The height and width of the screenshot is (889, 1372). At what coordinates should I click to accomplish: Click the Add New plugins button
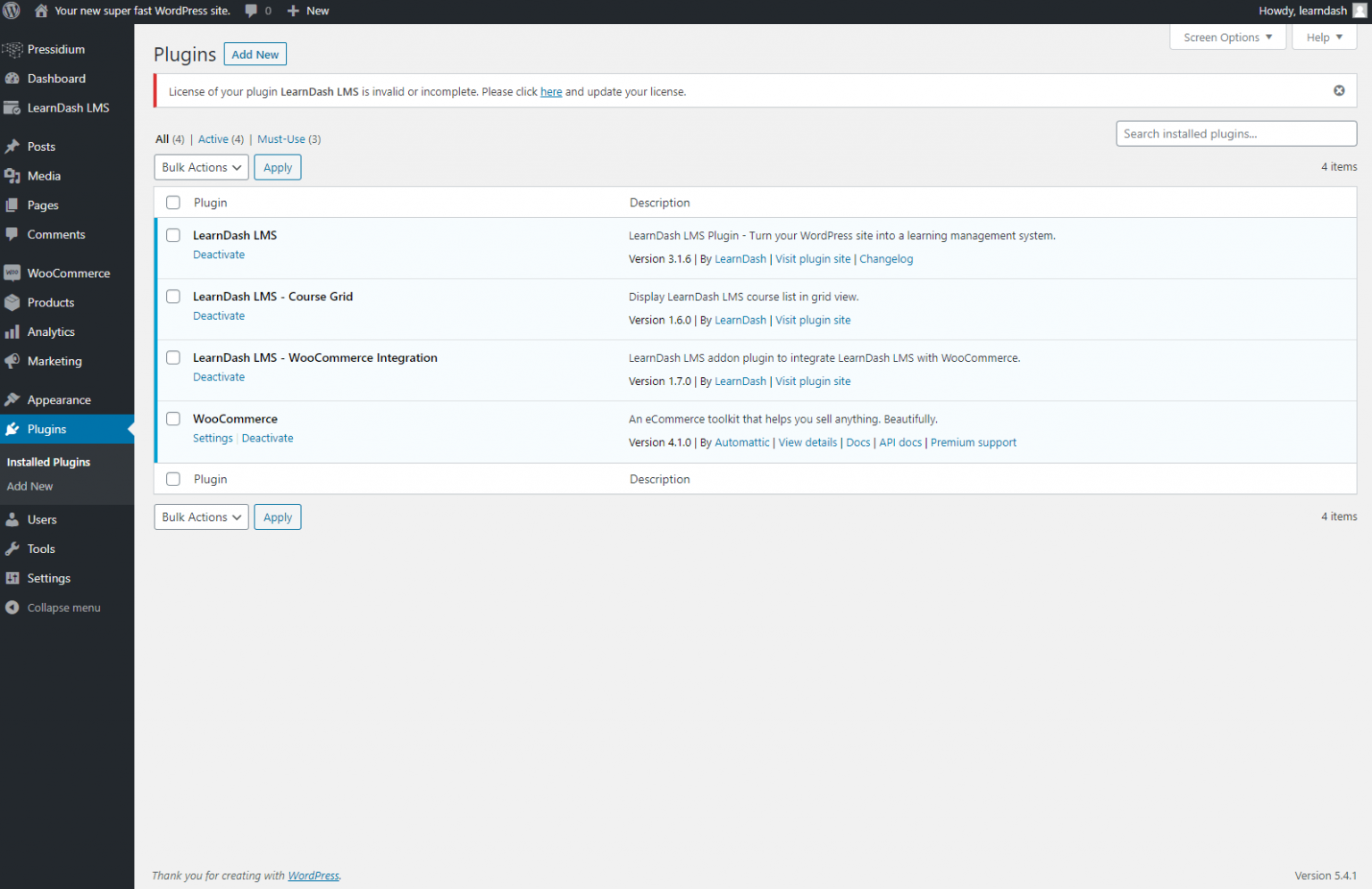click(255, 54)
